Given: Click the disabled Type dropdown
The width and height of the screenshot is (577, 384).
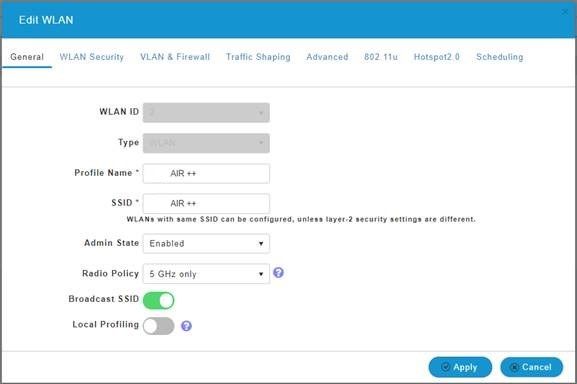Looking at the screenshot, I should (x=206, y=143).
